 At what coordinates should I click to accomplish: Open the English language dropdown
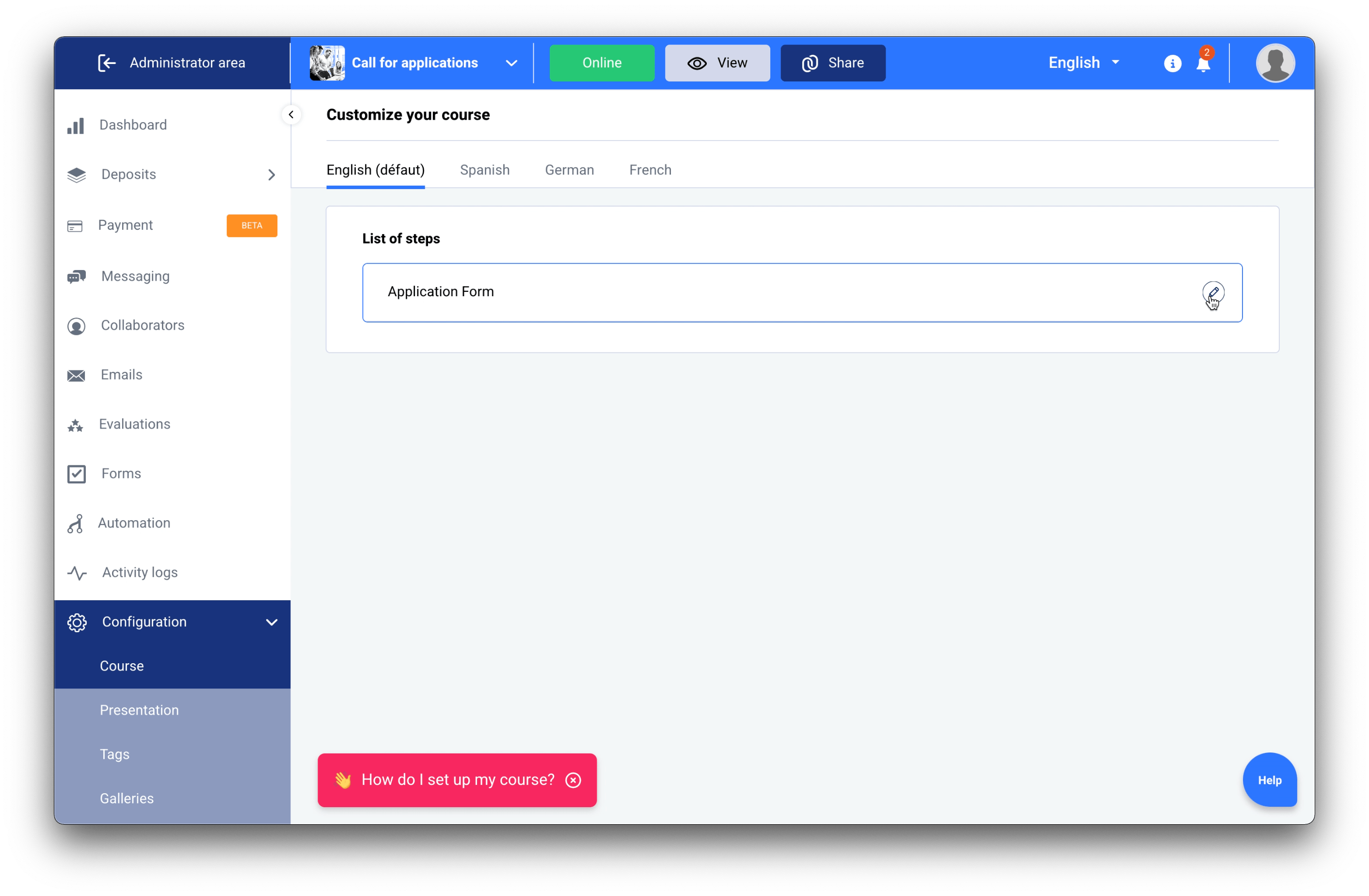pyautogui.click(x=1083, y=63)
